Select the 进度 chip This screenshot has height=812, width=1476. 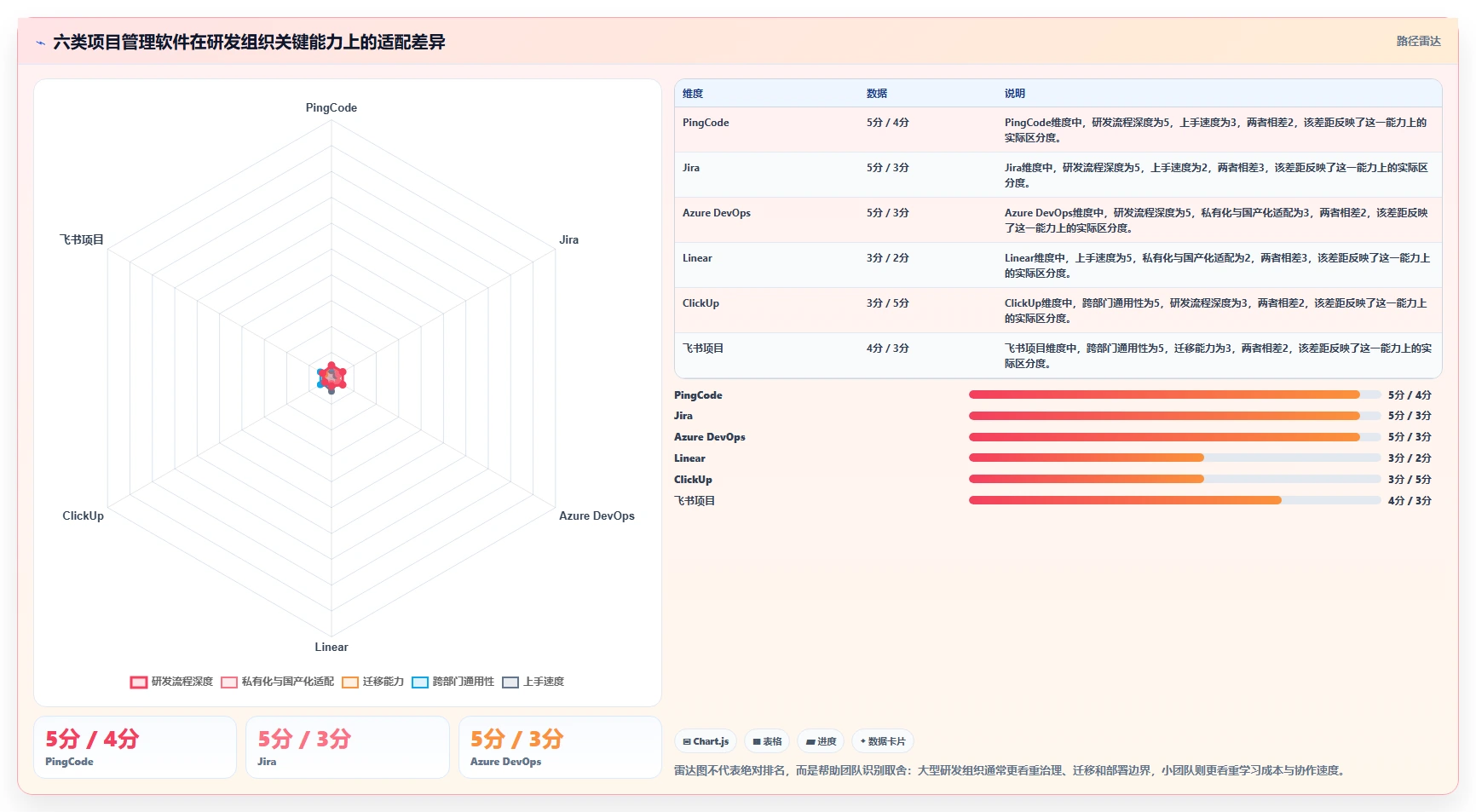click(x=821, y=741)
